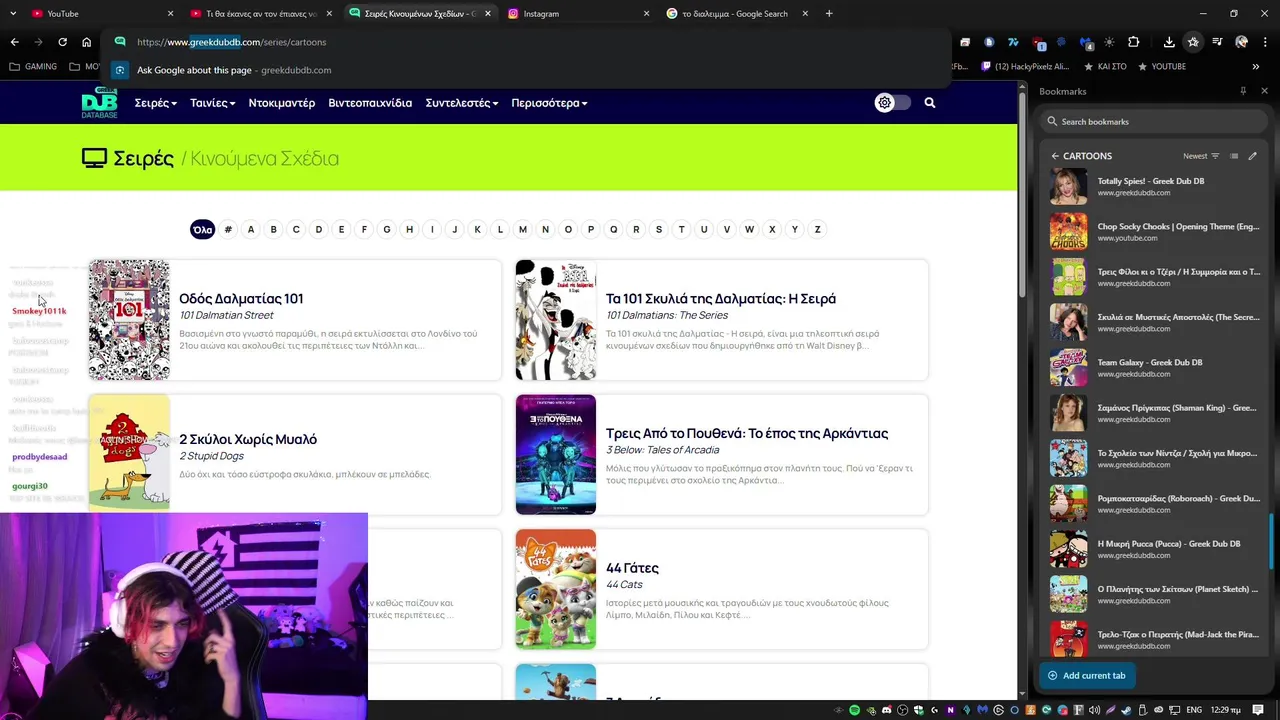Viewport: 1280px width, 720px height.
Task: Open the 44 Γάτες series title
Action: (632, 568)
